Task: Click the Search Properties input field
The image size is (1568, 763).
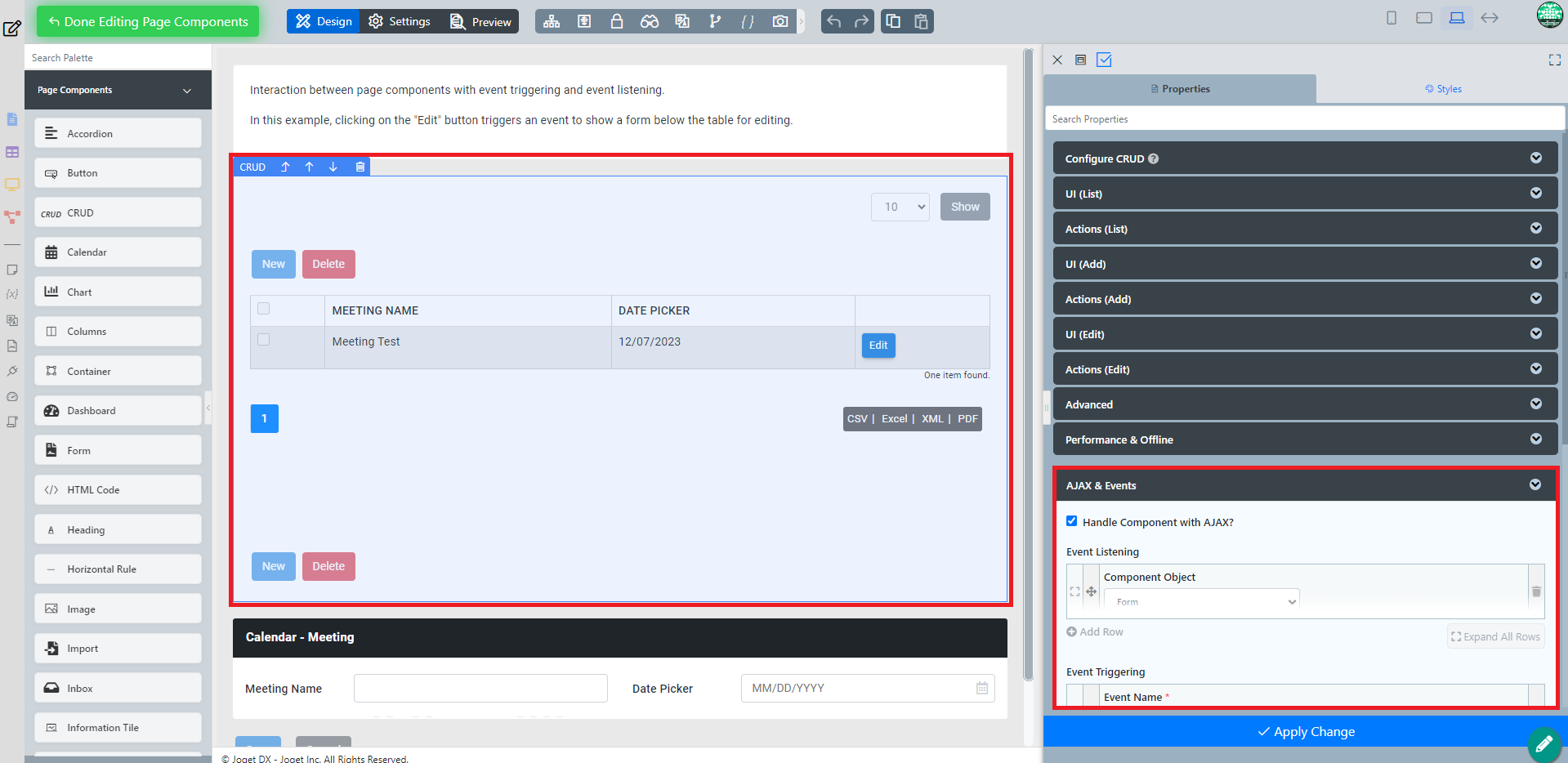Action: (1304, 119)
